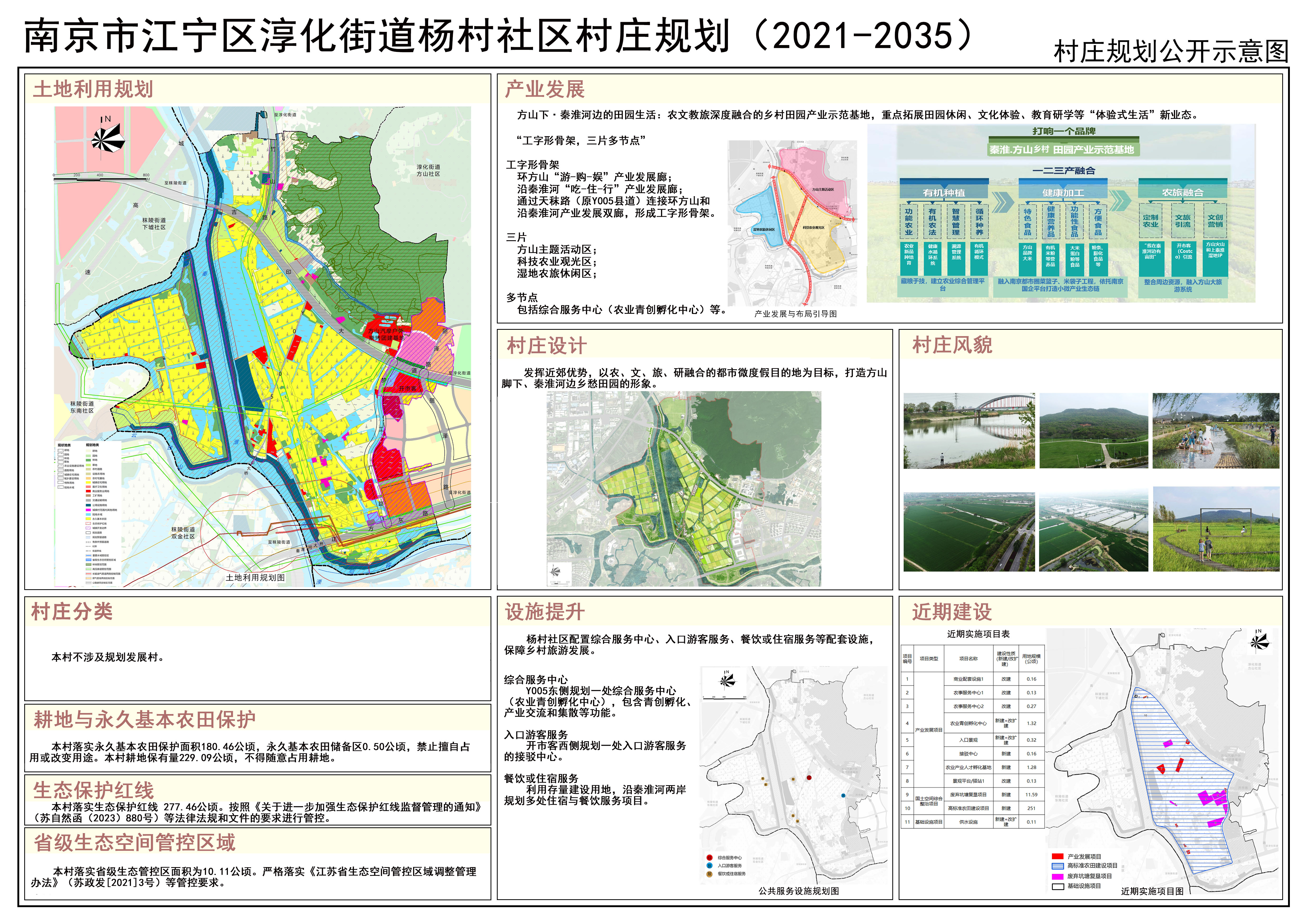Click the arch bridge river photo thumbnail
The image size is (1307, 924).
click(969, 431)
